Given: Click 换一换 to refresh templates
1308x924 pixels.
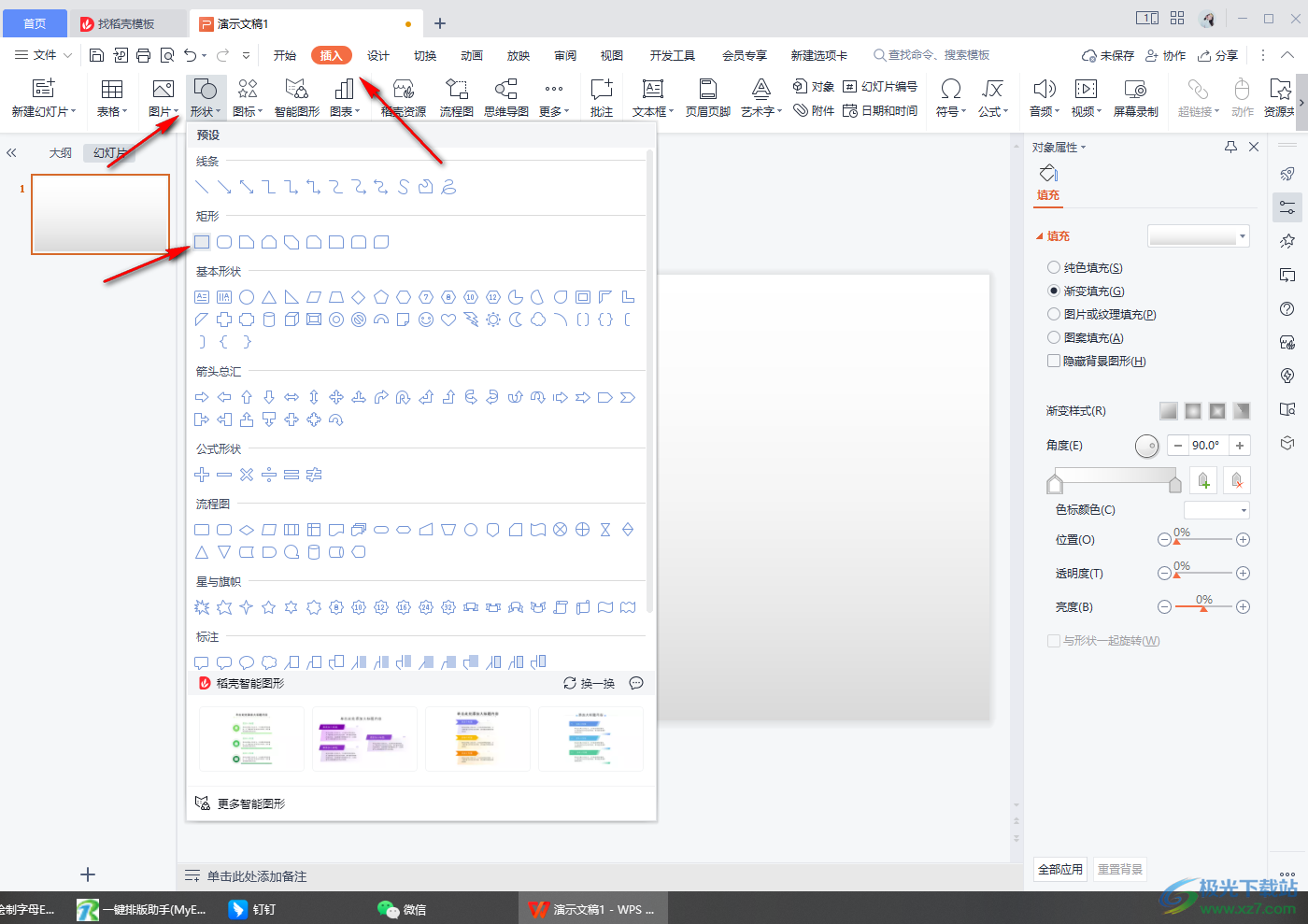Looking at the screenshot, I should [x=590, y=683].
